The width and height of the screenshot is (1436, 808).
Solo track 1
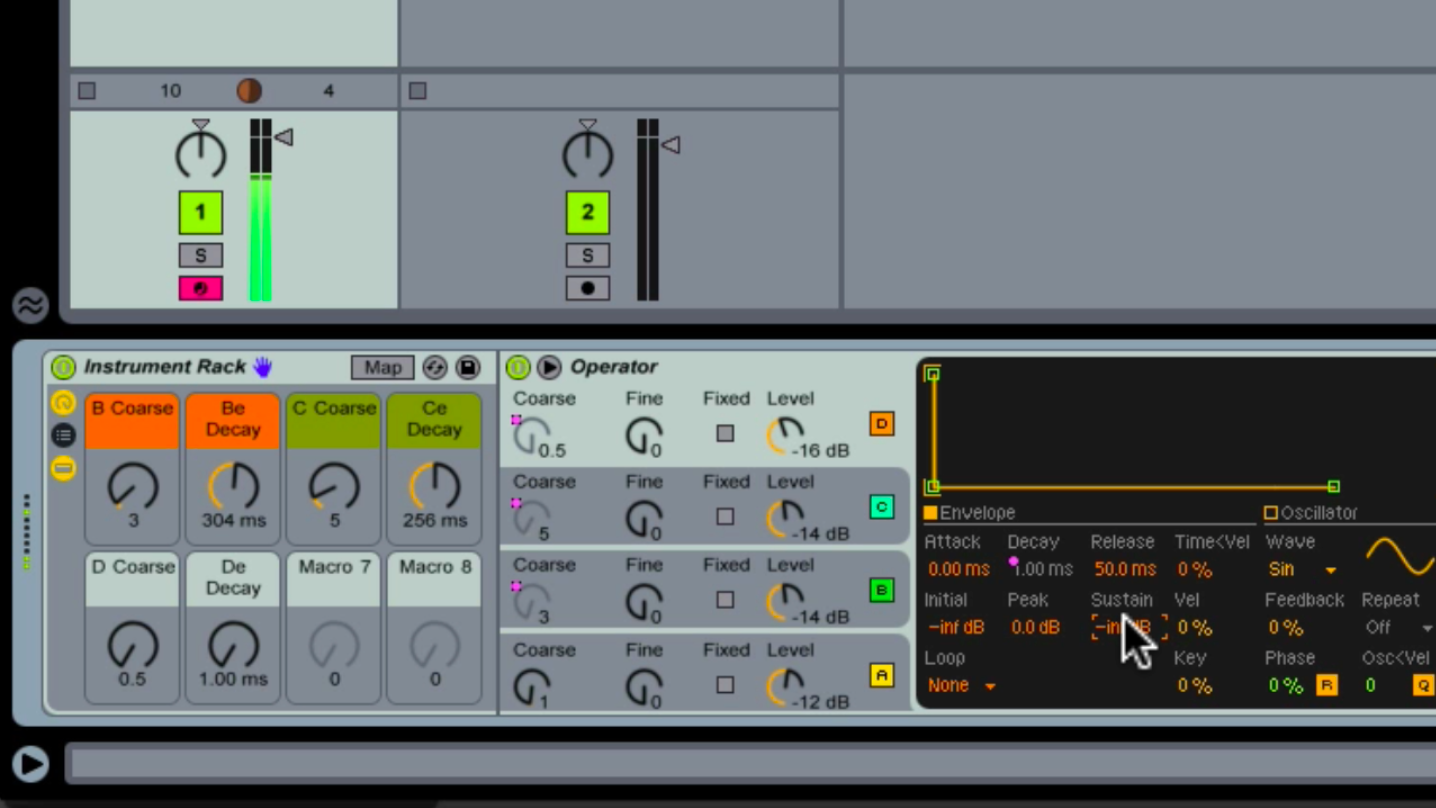200,255
